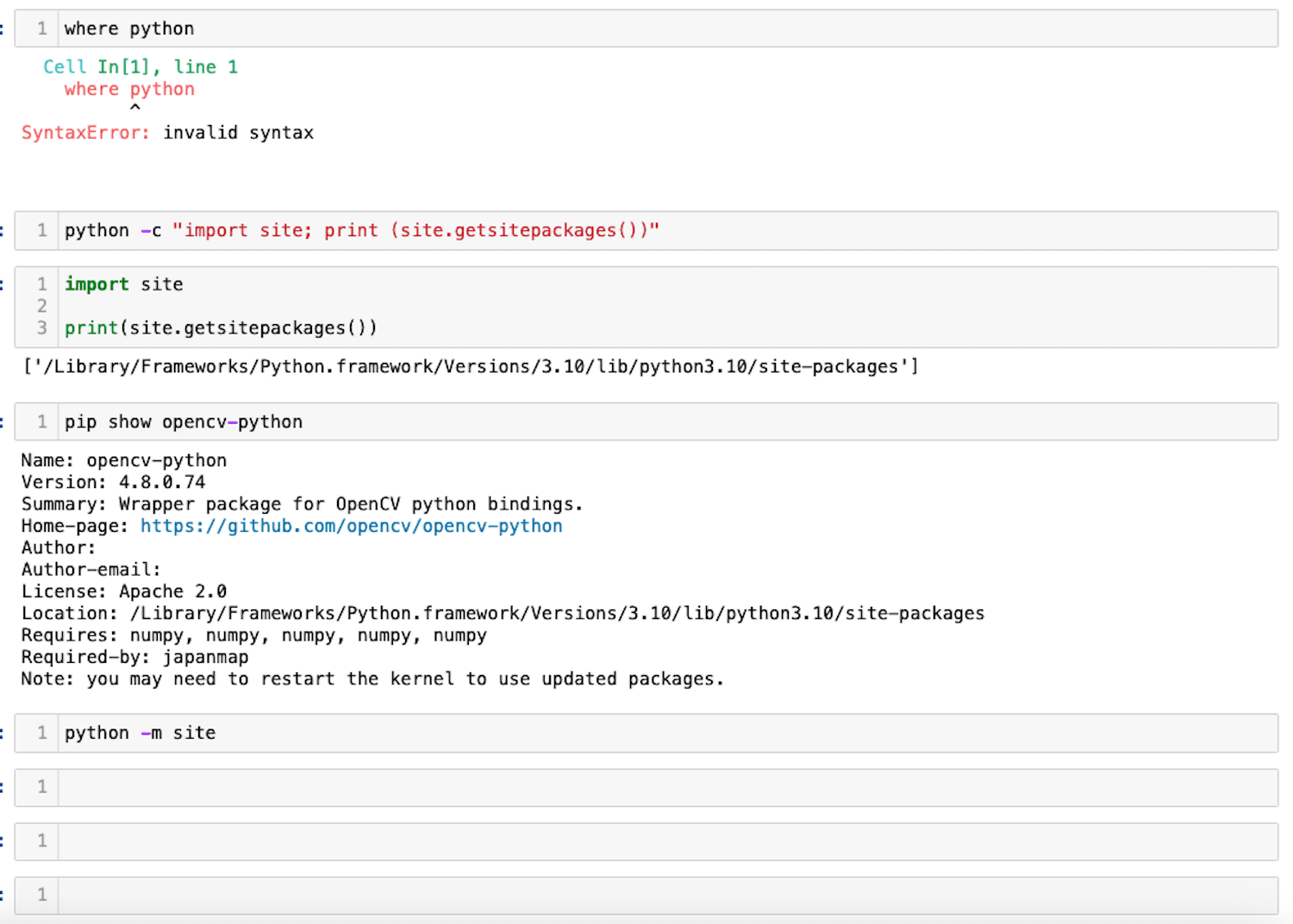The image size is (1293, 924).
Task: Click the "Cell In[1], line 1" traceback header
Action: coord(141,67)
